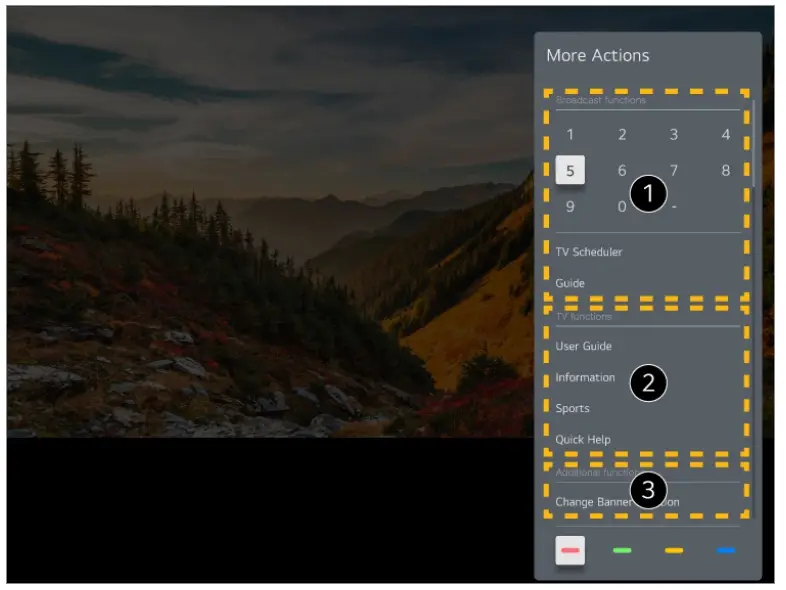Choose the green color button
The height and width of the screenshot is (590, 786).
tap(622, 550)
